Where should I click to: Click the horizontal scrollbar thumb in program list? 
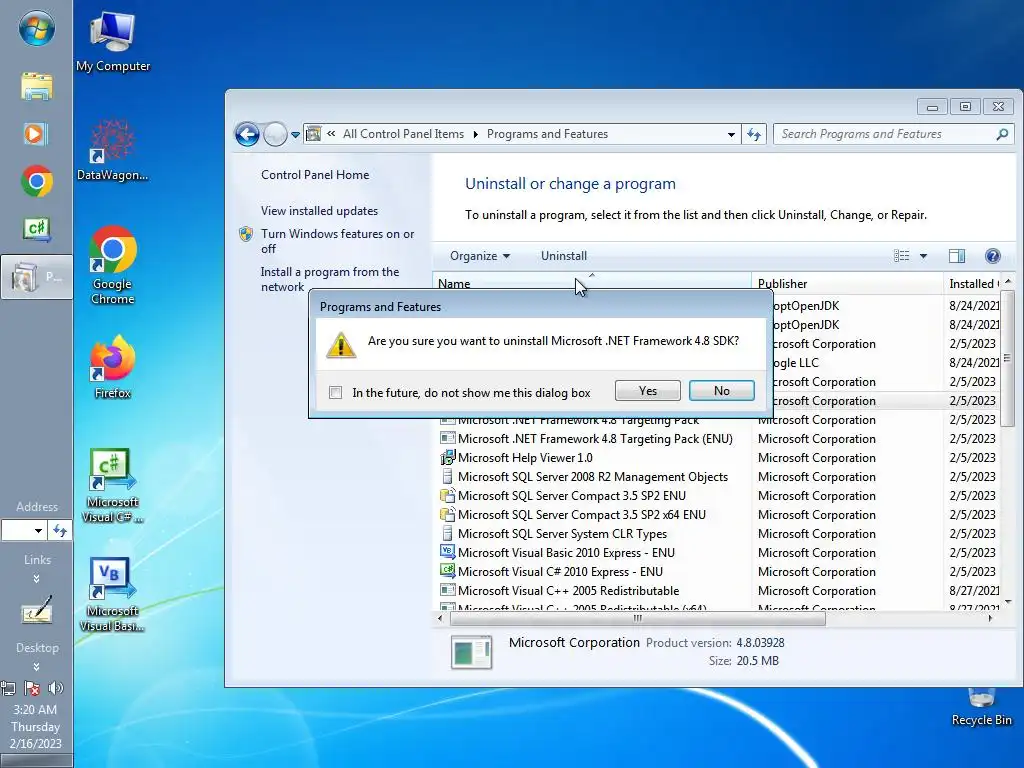[x=637, y=618]
